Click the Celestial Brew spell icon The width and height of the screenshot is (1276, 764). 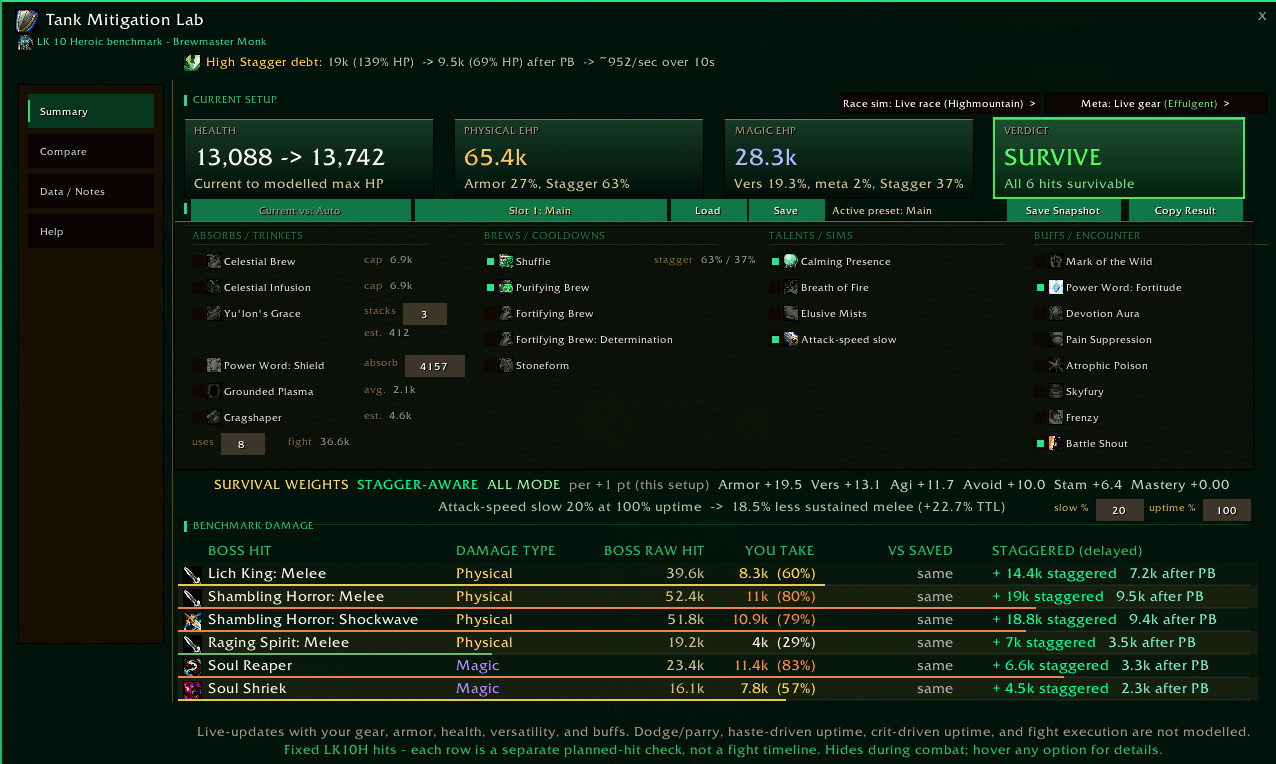tap(214, 261)
